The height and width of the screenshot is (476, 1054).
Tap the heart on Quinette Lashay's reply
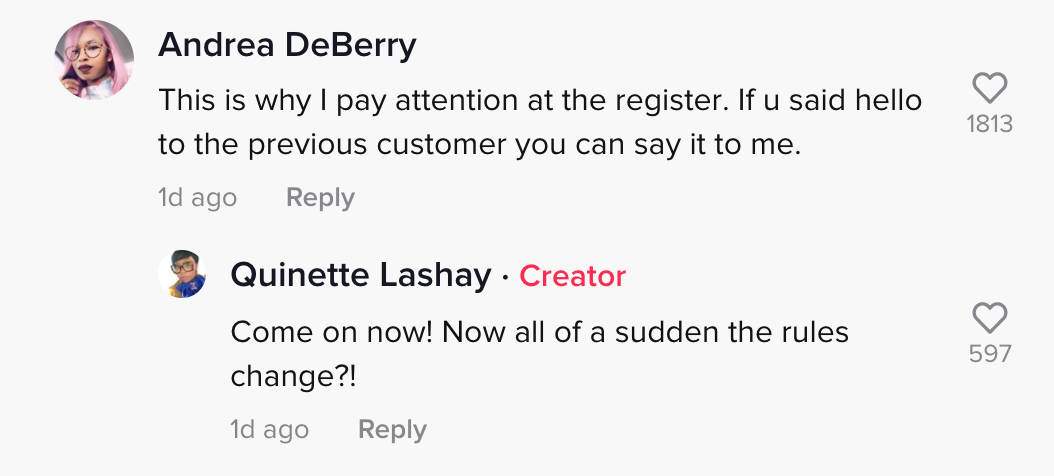coord(989,318)
